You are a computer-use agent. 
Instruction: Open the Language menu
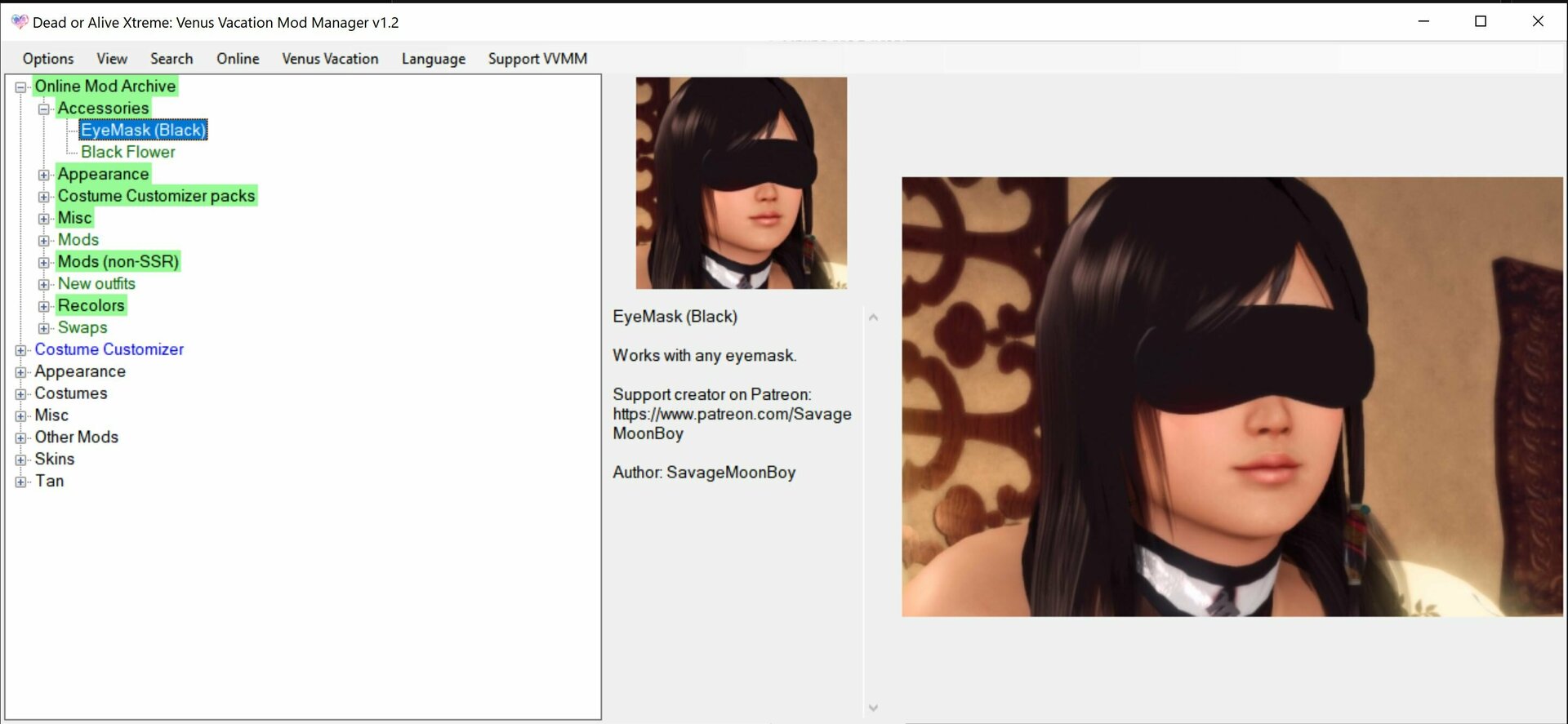(434, 59)
